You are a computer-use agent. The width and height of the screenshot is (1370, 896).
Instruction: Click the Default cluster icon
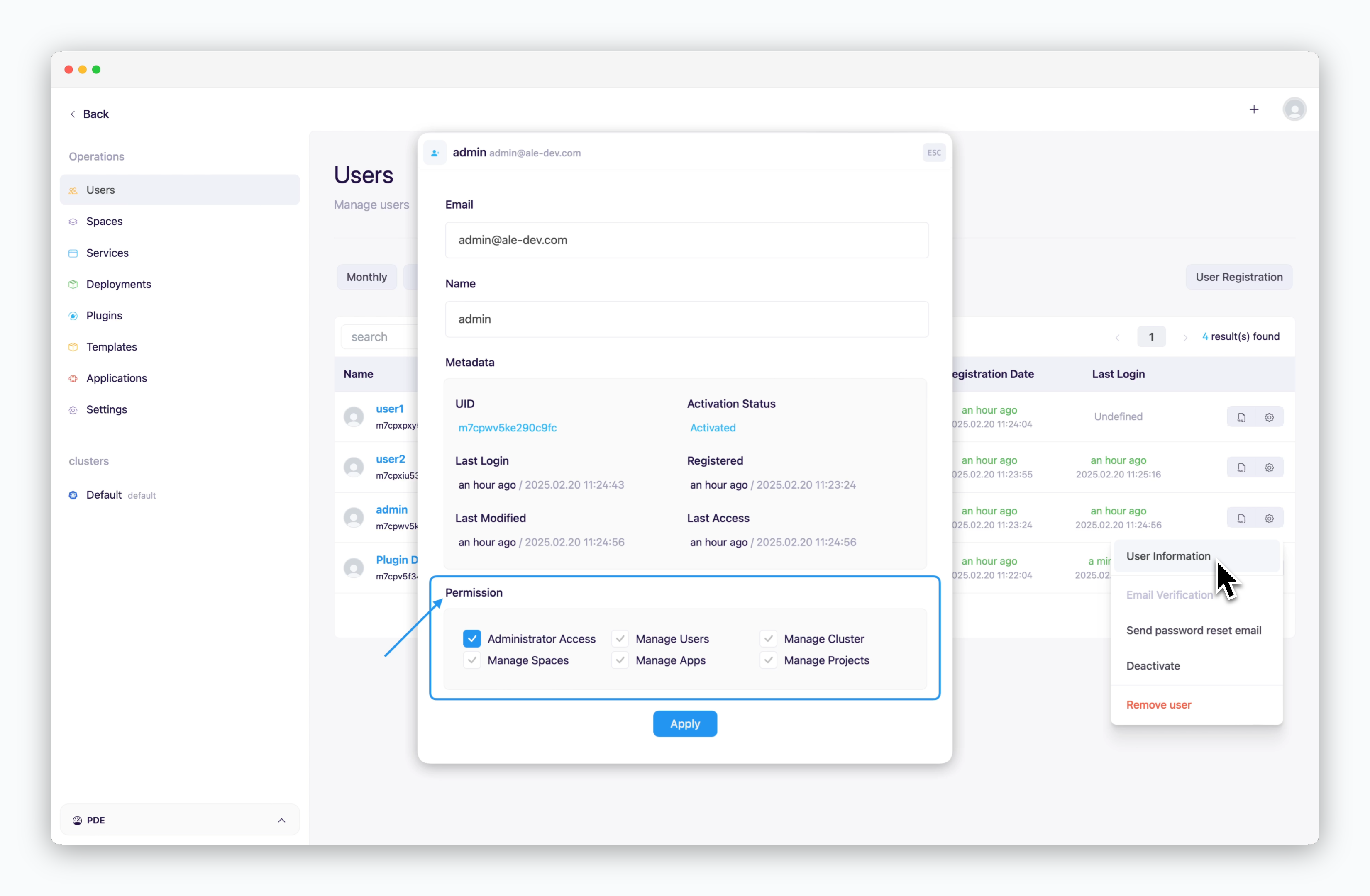(73, 495)
